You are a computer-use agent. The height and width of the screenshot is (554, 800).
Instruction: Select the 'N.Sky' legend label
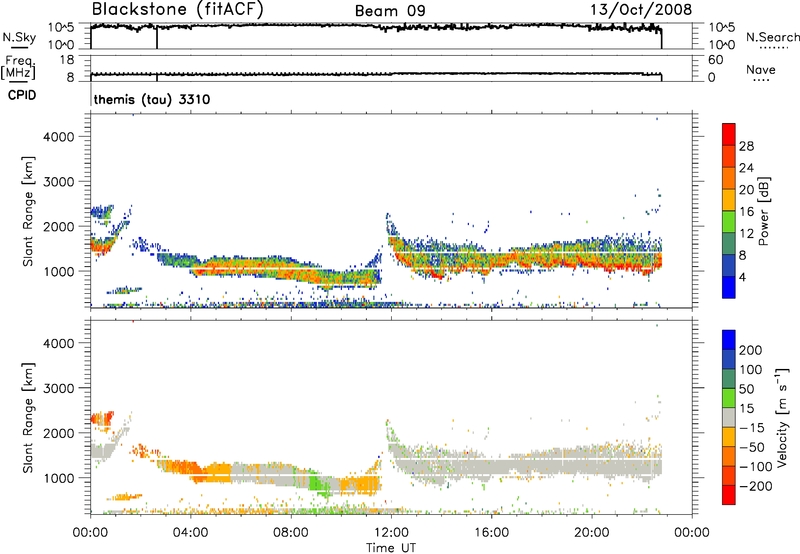pos(19,37)
